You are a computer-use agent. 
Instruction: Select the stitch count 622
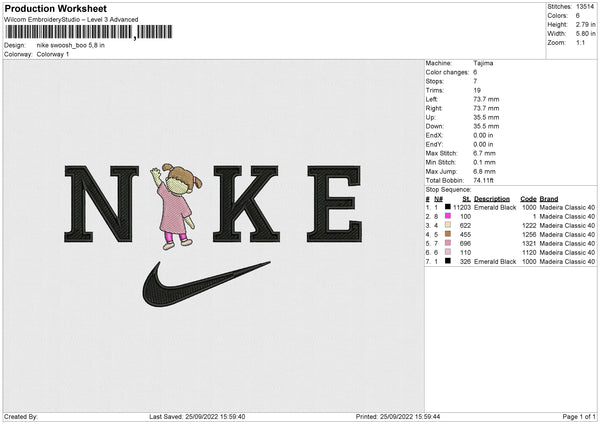tap(465, 225)
